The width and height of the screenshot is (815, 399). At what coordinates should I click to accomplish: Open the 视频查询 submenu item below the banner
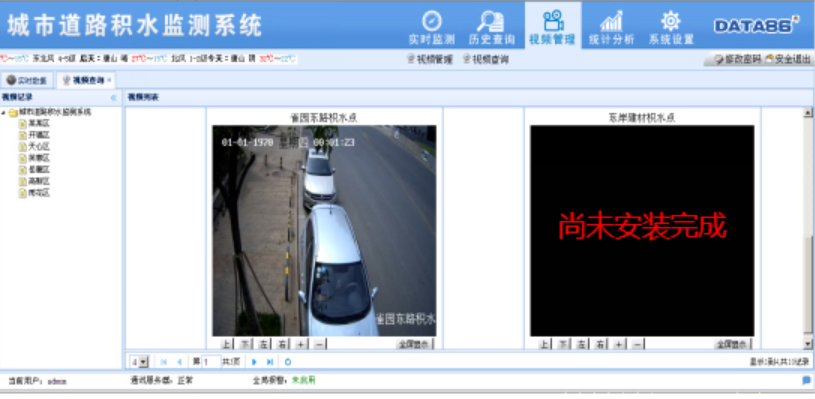485,59
